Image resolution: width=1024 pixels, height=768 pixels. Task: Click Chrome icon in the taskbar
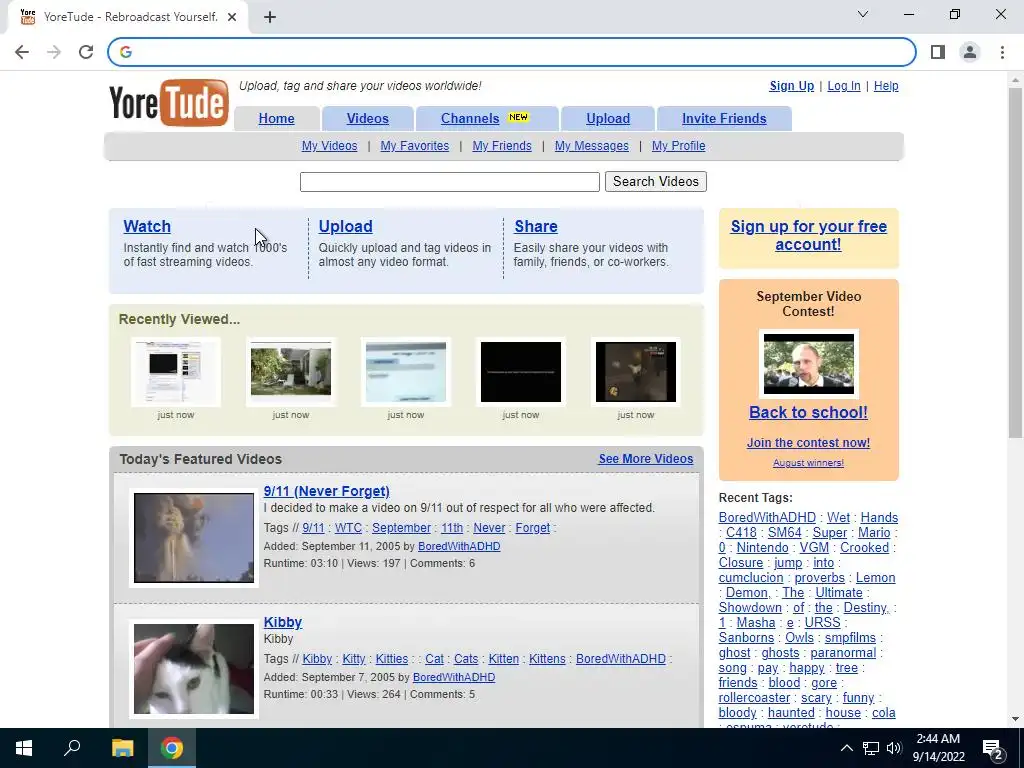click(x=172, y=748)
